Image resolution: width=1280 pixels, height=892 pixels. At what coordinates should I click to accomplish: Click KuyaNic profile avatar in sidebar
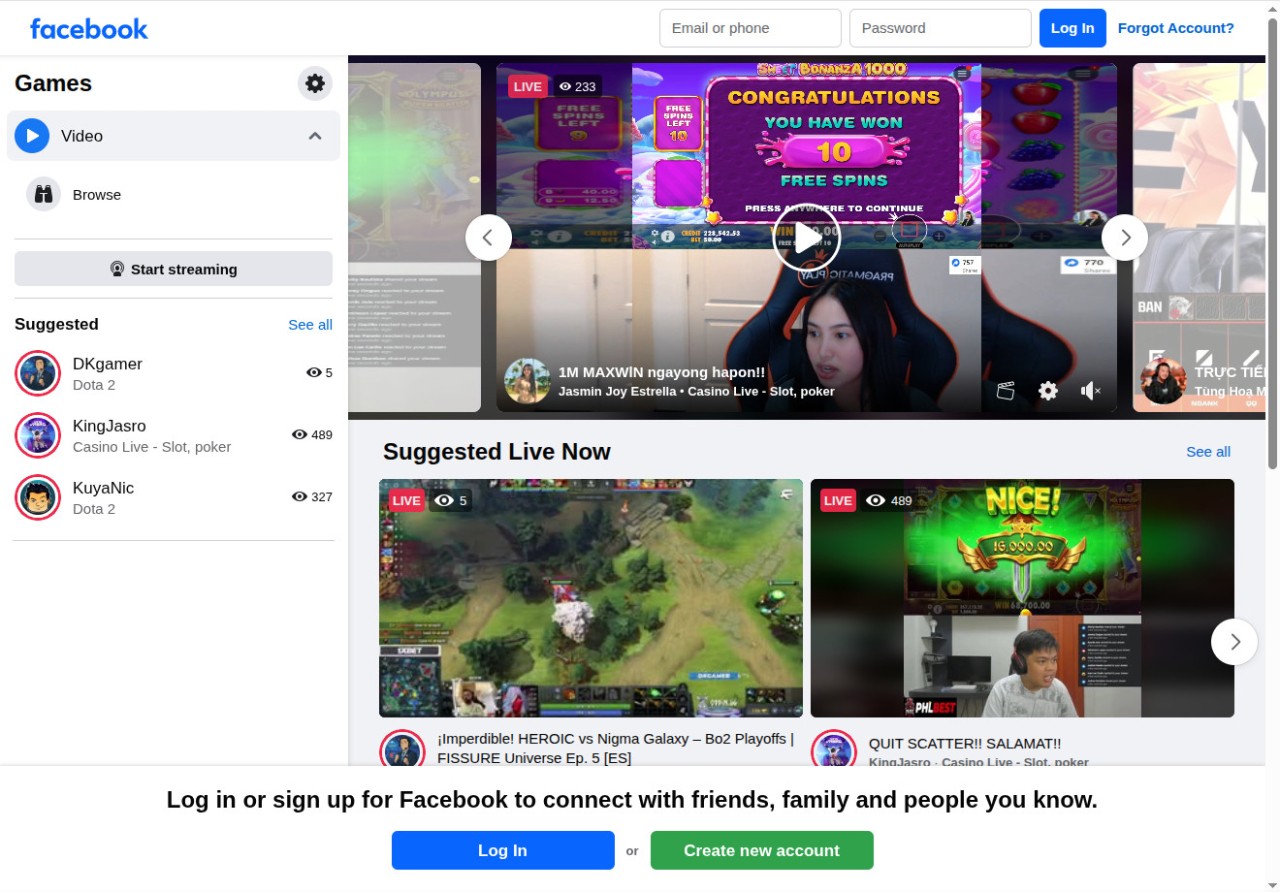click(38, 497)
